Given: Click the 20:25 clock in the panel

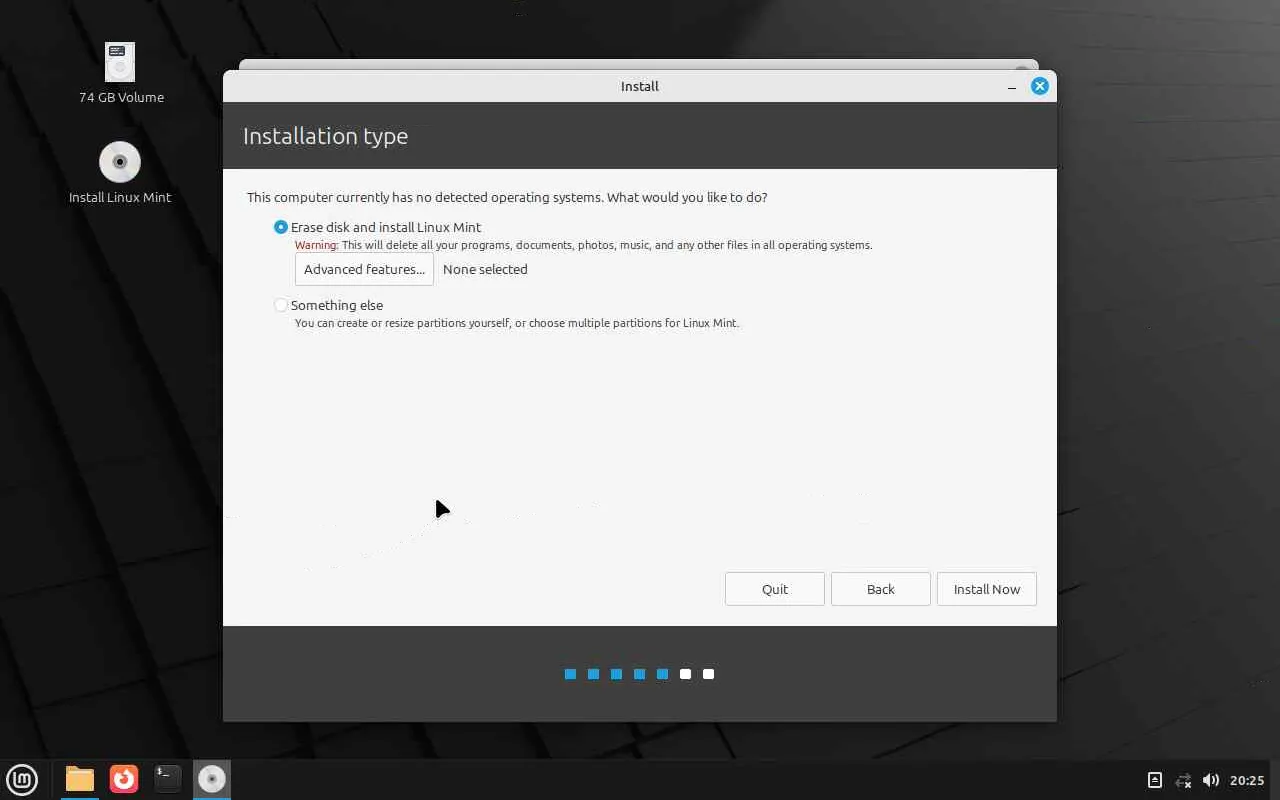Looking at the screenshot, I should pyautogui.click(x=1247, y=780).
